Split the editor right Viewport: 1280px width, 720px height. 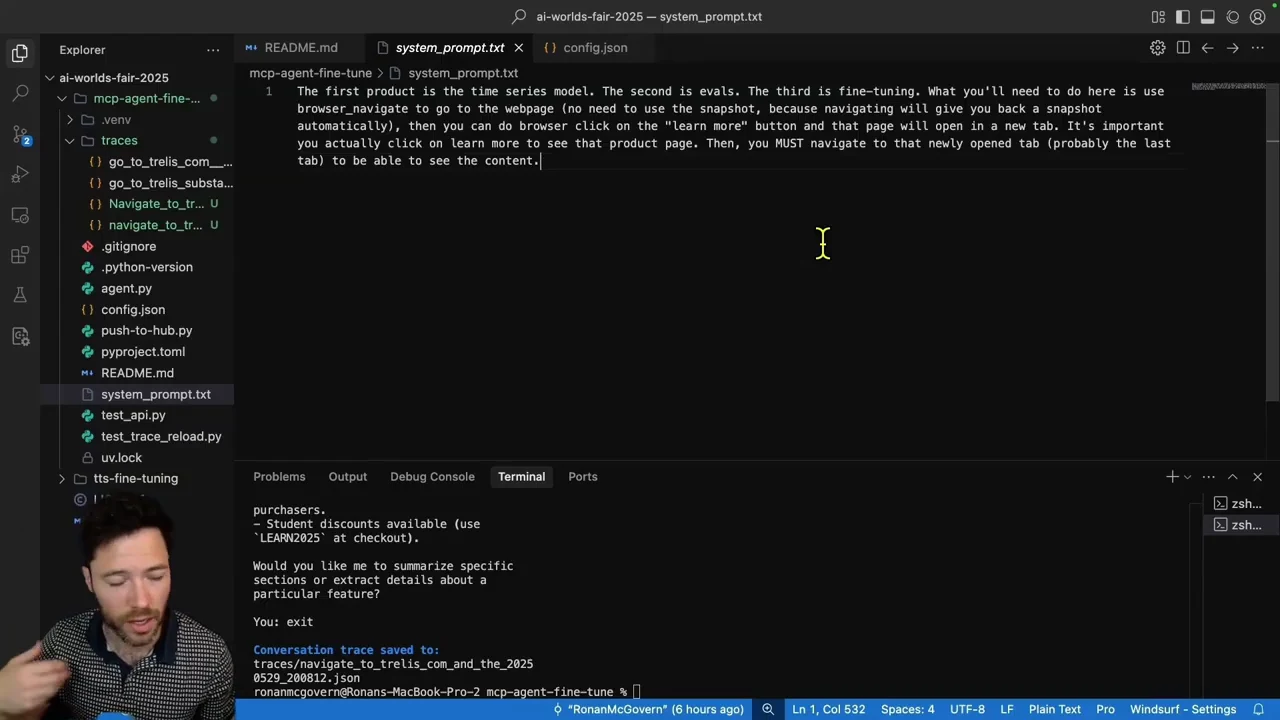(x=1183, y=48)
